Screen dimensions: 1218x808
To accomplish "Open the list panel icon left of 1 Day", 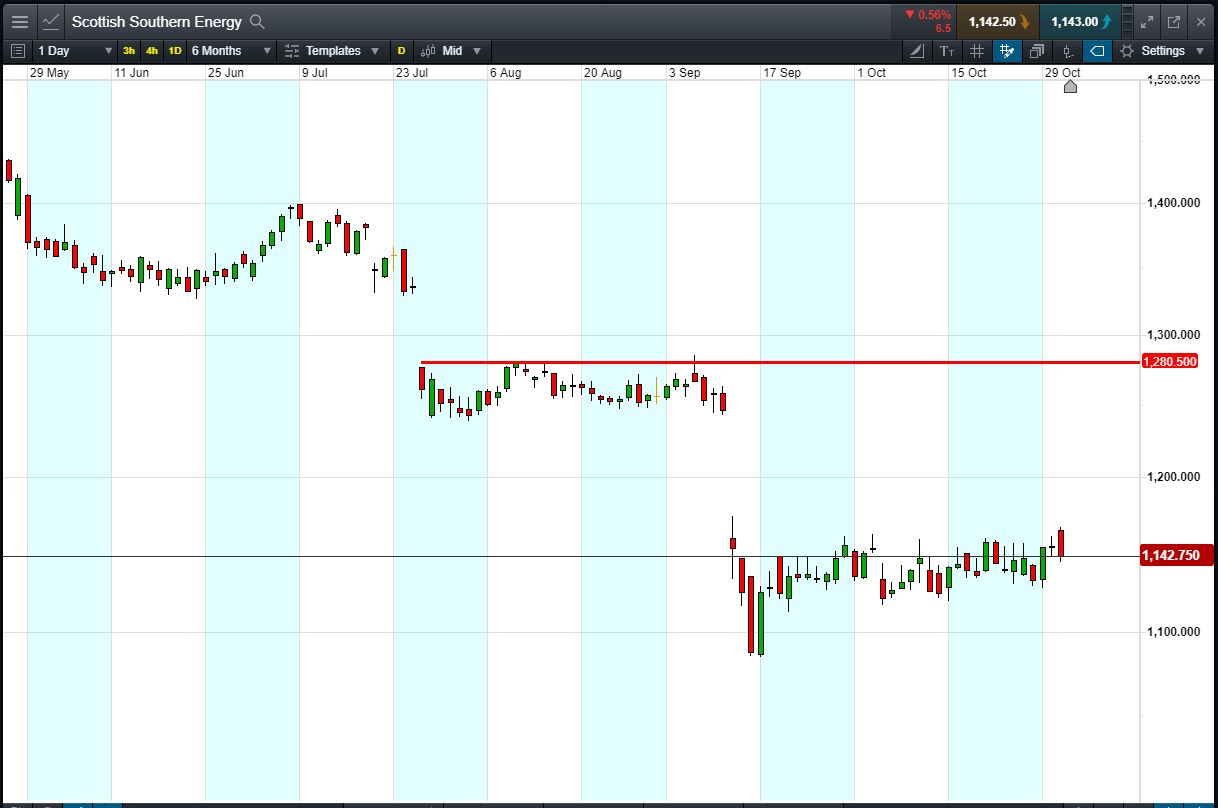I will point(18,51).
